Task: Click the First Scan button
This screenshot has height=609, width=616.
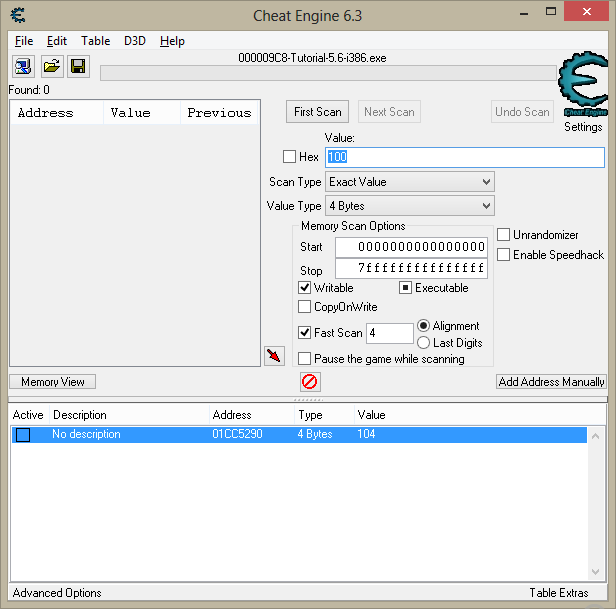Action: click(317, 112)
